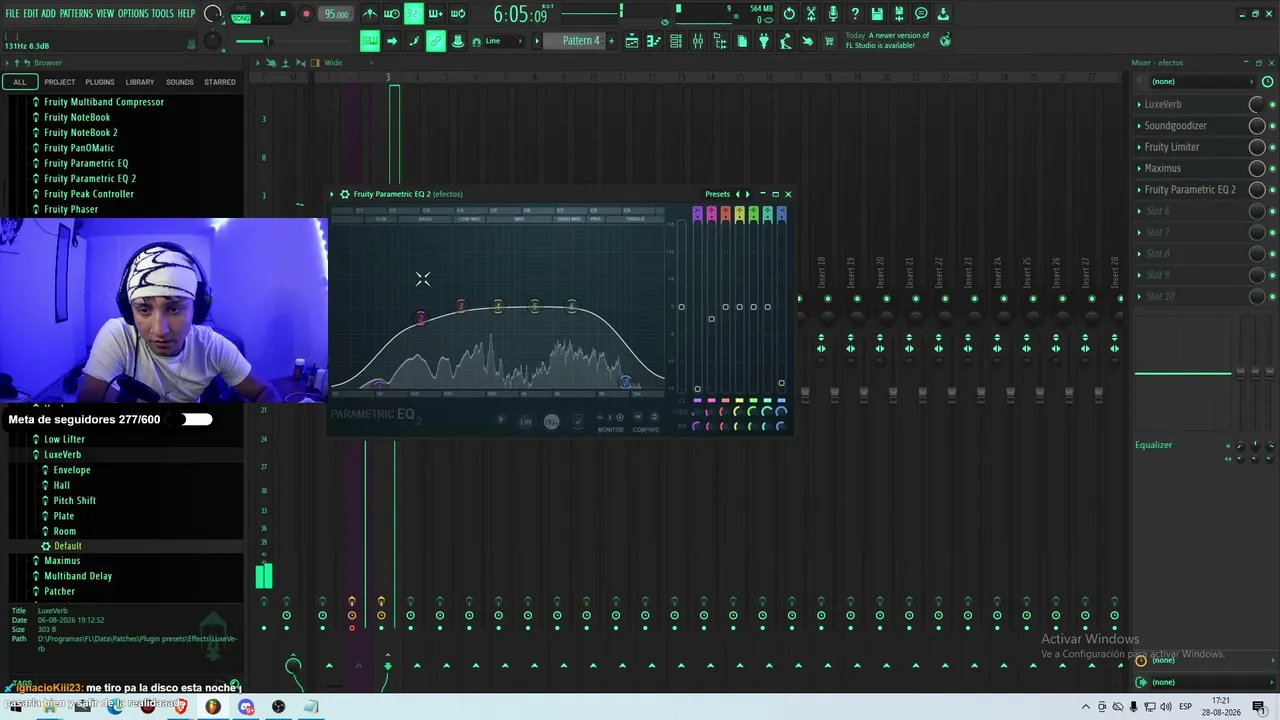Screen dimensions: 1280x720
Task: Open the help question mark icon
Action: [855, 14]
